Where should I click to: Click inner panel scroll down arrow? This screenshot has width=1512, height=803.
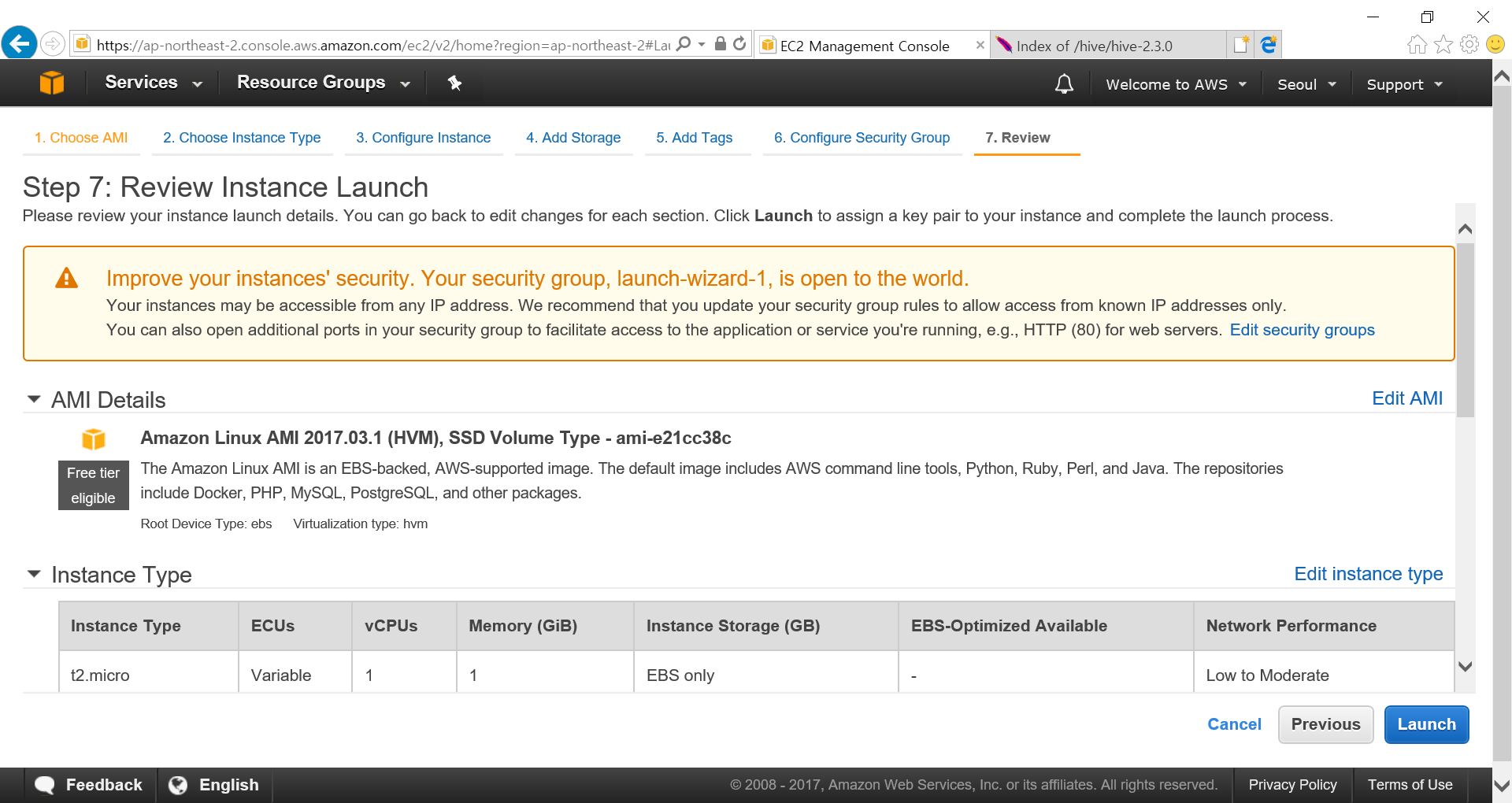click(x=1465, y=666)
